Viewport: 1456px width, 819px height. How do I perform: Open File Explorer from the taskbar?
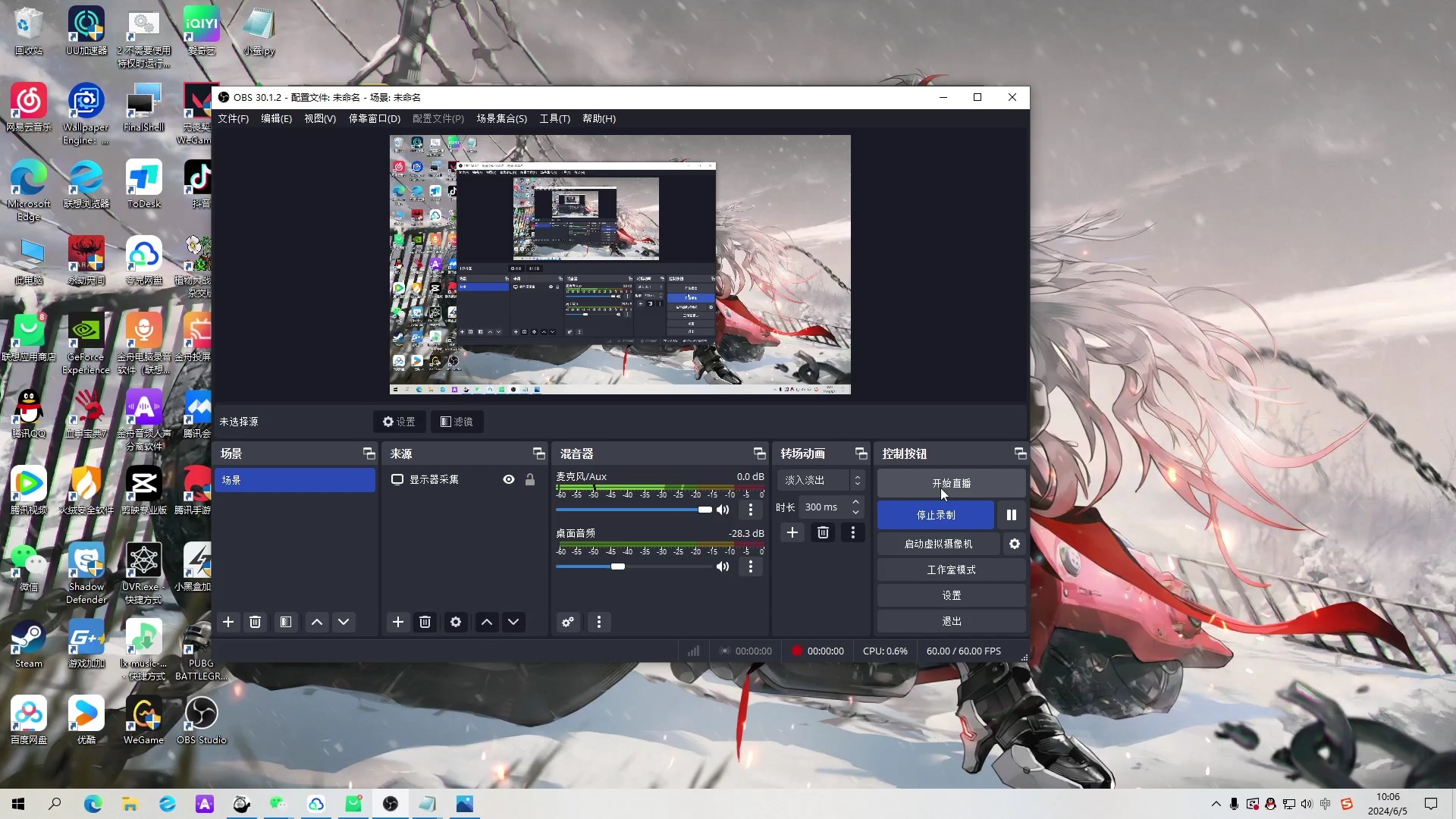[130, 804]
